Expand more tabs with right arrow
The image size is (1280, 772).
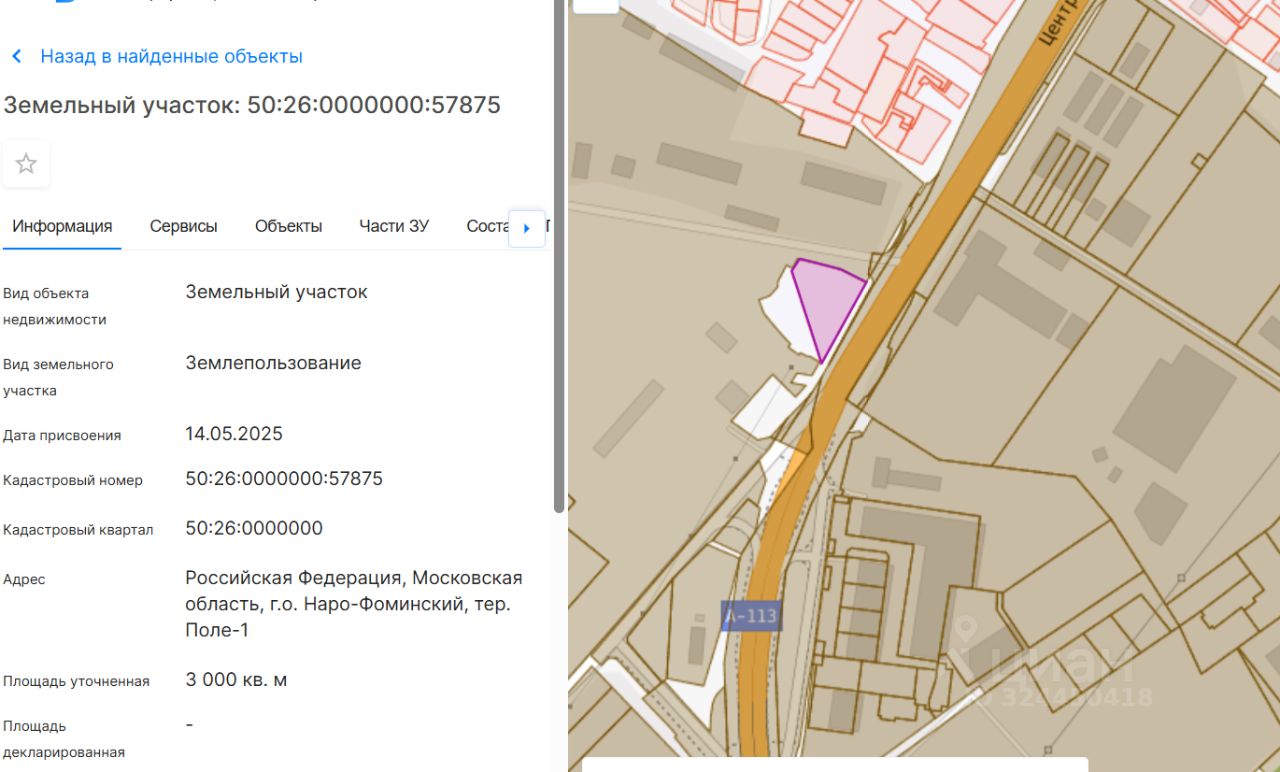(527, 228)
